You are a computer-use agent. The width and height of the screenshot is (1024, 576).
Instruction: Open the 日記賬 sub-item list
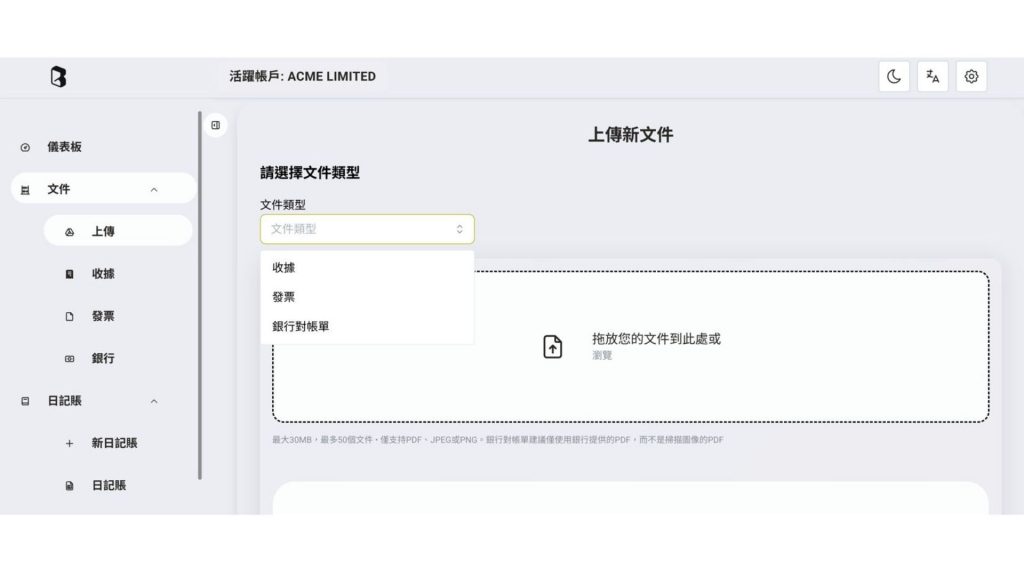(108, 485)
